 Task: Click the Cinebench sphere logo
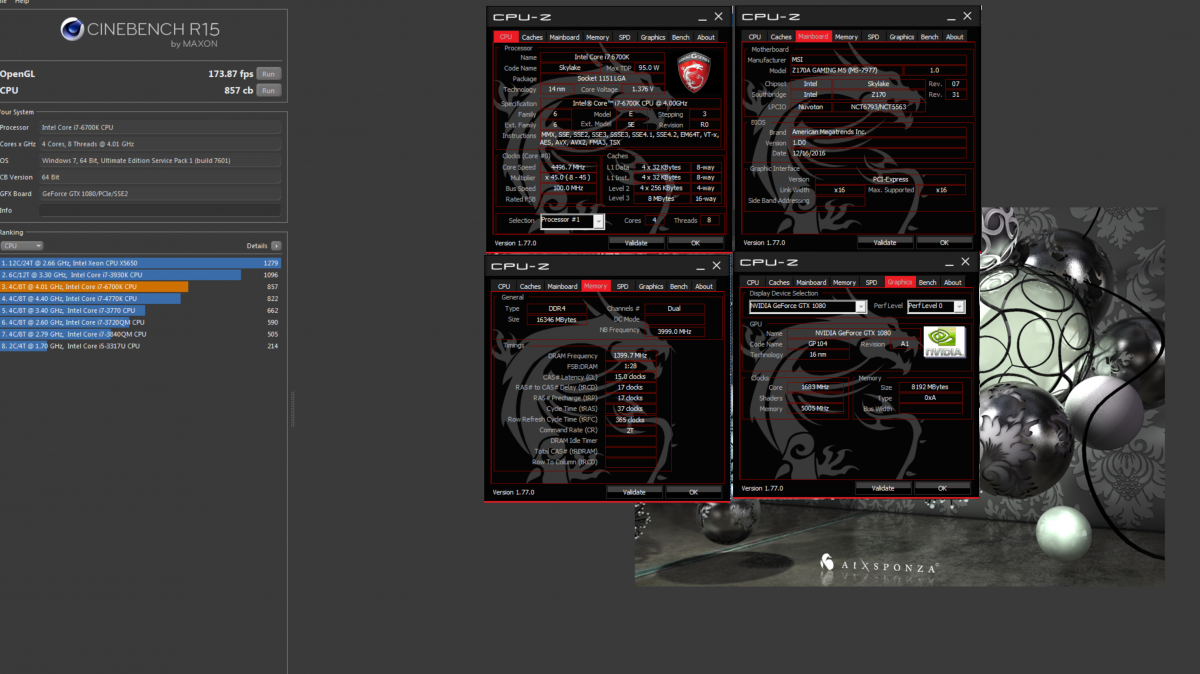click(73, 31)
